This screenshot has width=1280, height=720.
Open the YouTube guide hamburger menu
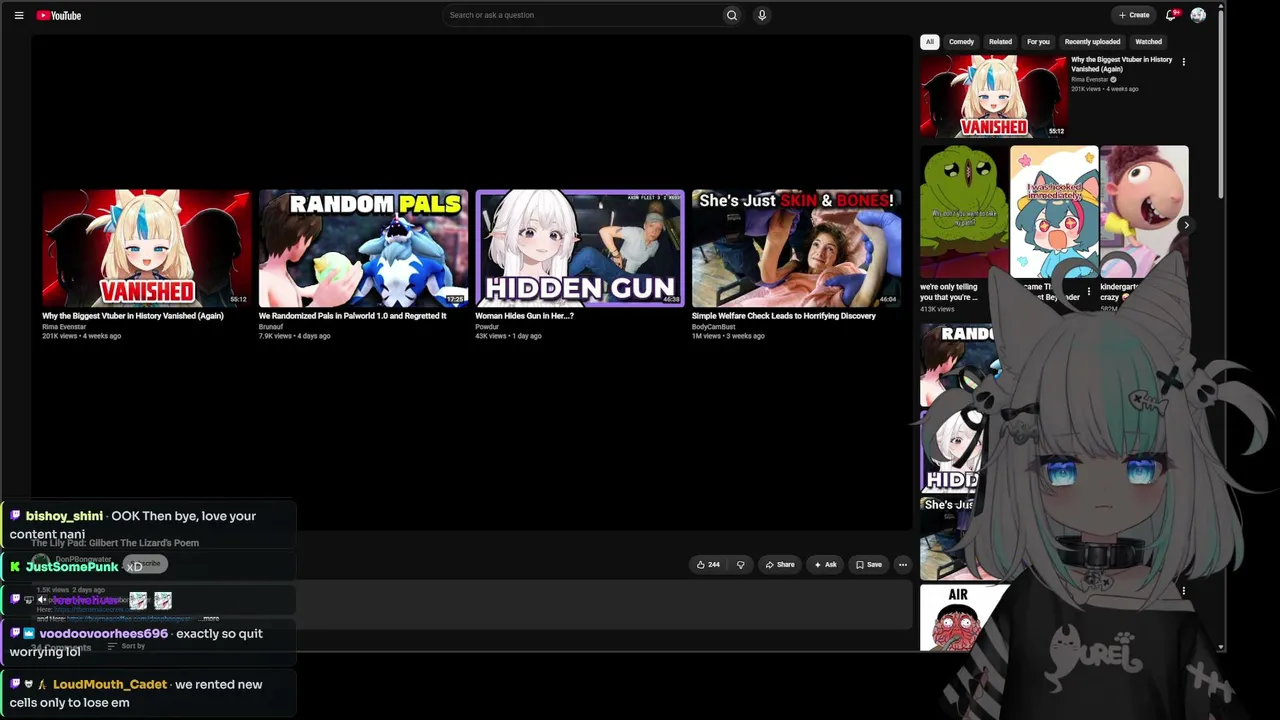(18, 15)
